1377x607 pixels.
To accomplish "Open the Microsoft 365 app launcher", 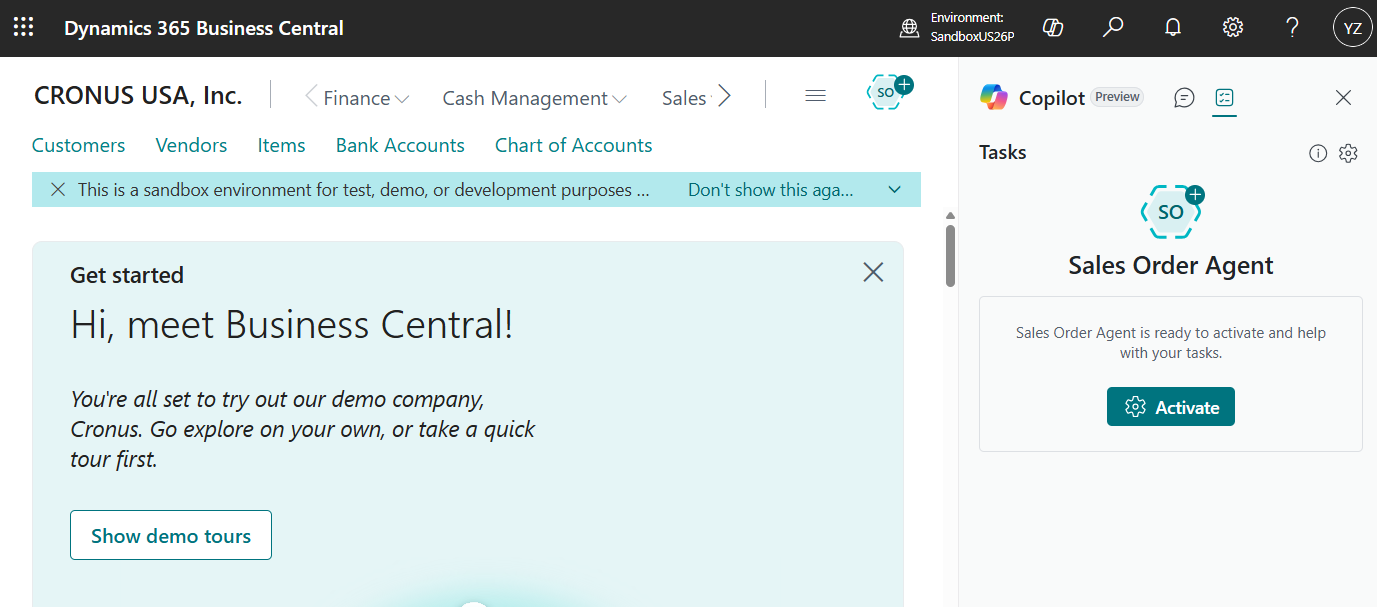I will pyautogui.click(x=22, y=27).
